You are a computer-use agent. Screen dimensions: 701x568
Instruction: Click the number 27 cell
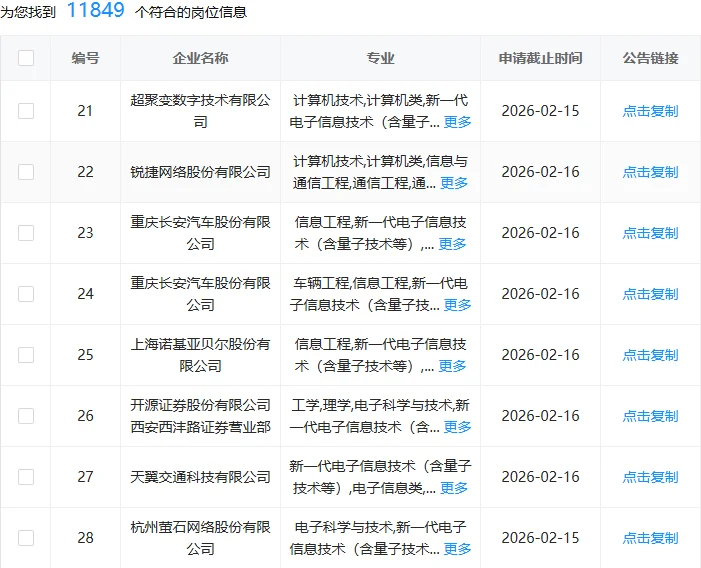(x=85, y=477)
